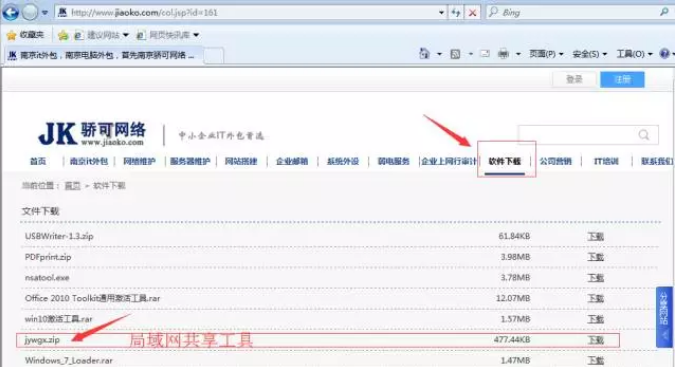Click the site search magnifier icon
Viewport: 675px width, 367px height.
coord(644,135)
